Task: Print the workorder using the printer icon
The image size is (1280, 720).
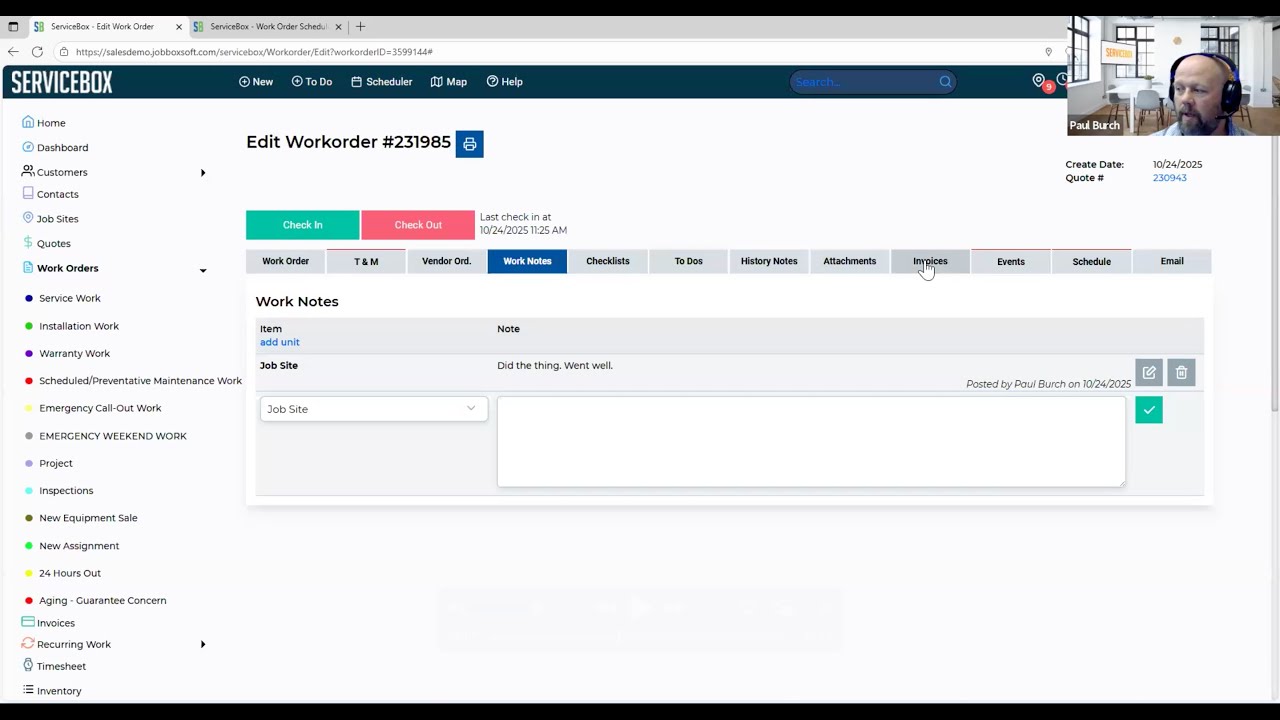Action: click(469, 144)
